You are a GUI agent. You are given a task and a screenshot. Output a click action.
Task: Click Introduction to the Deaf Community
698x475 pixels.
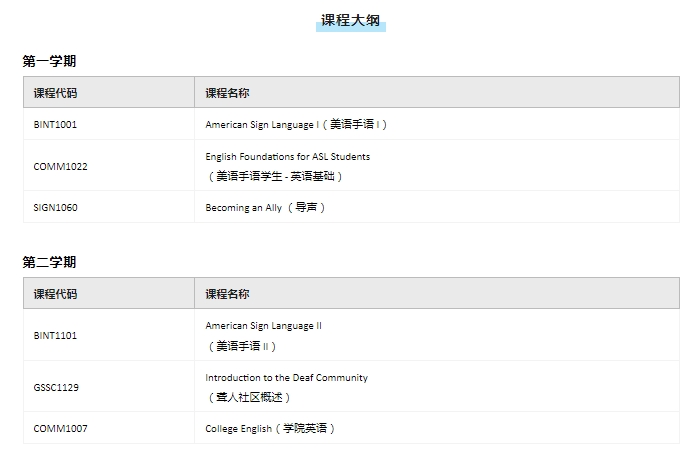tap(286, 378)
